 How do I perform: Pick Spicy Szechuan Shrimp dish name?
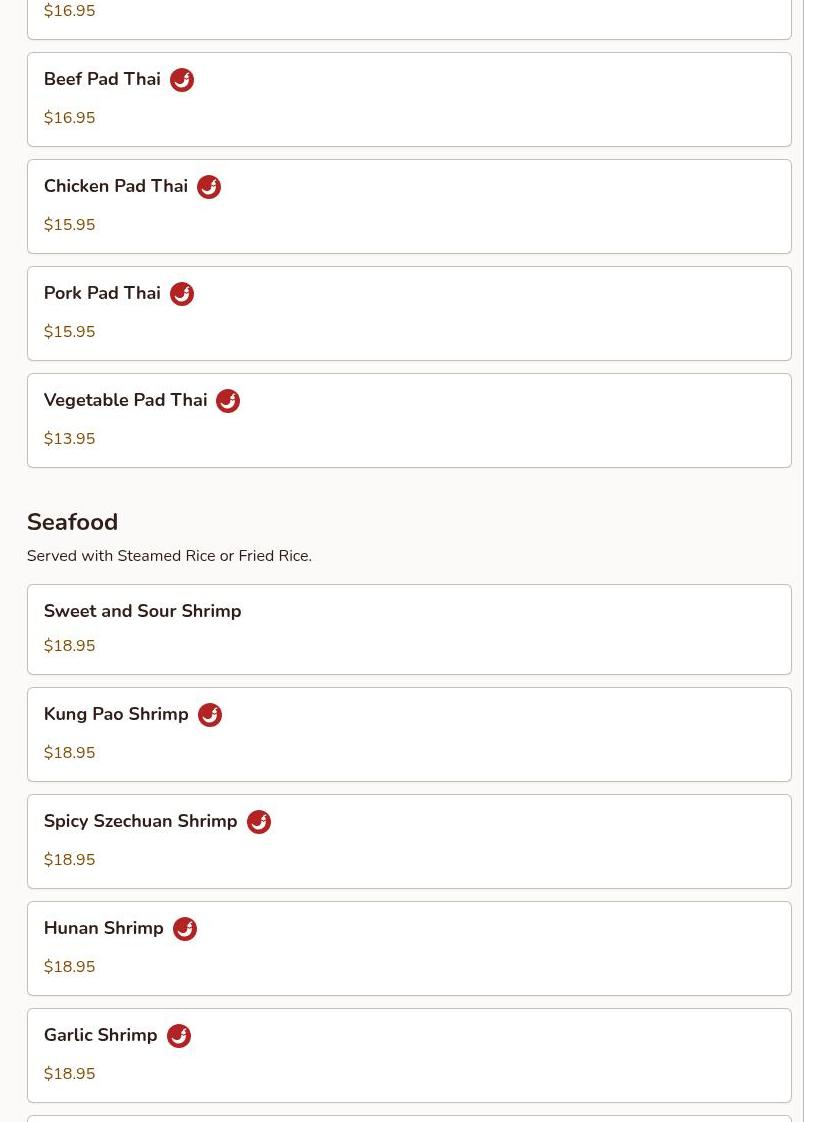tap(140, 821)
